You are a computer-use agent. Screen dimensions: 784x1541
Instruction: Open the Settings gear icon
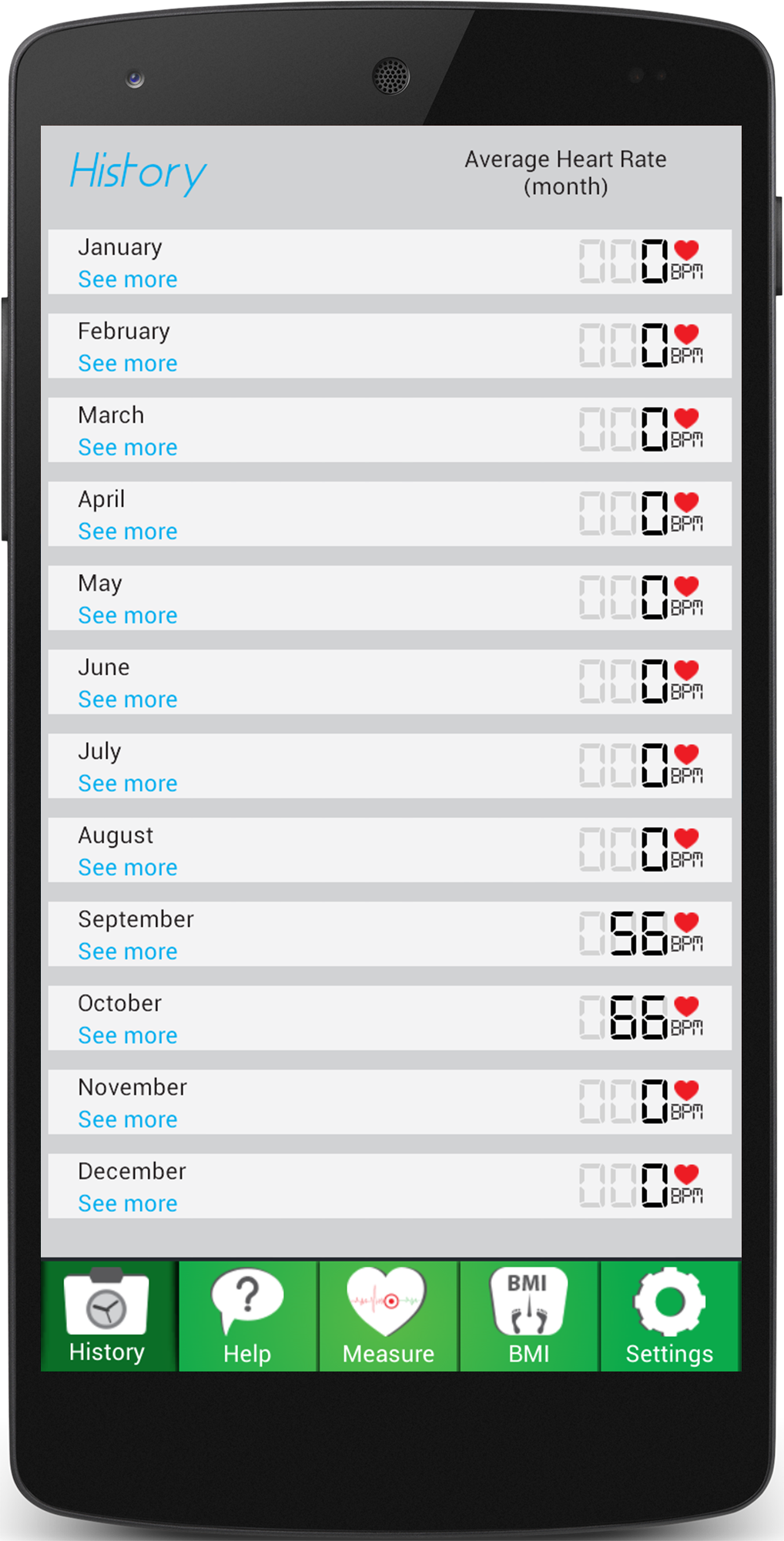point(669,1301)
